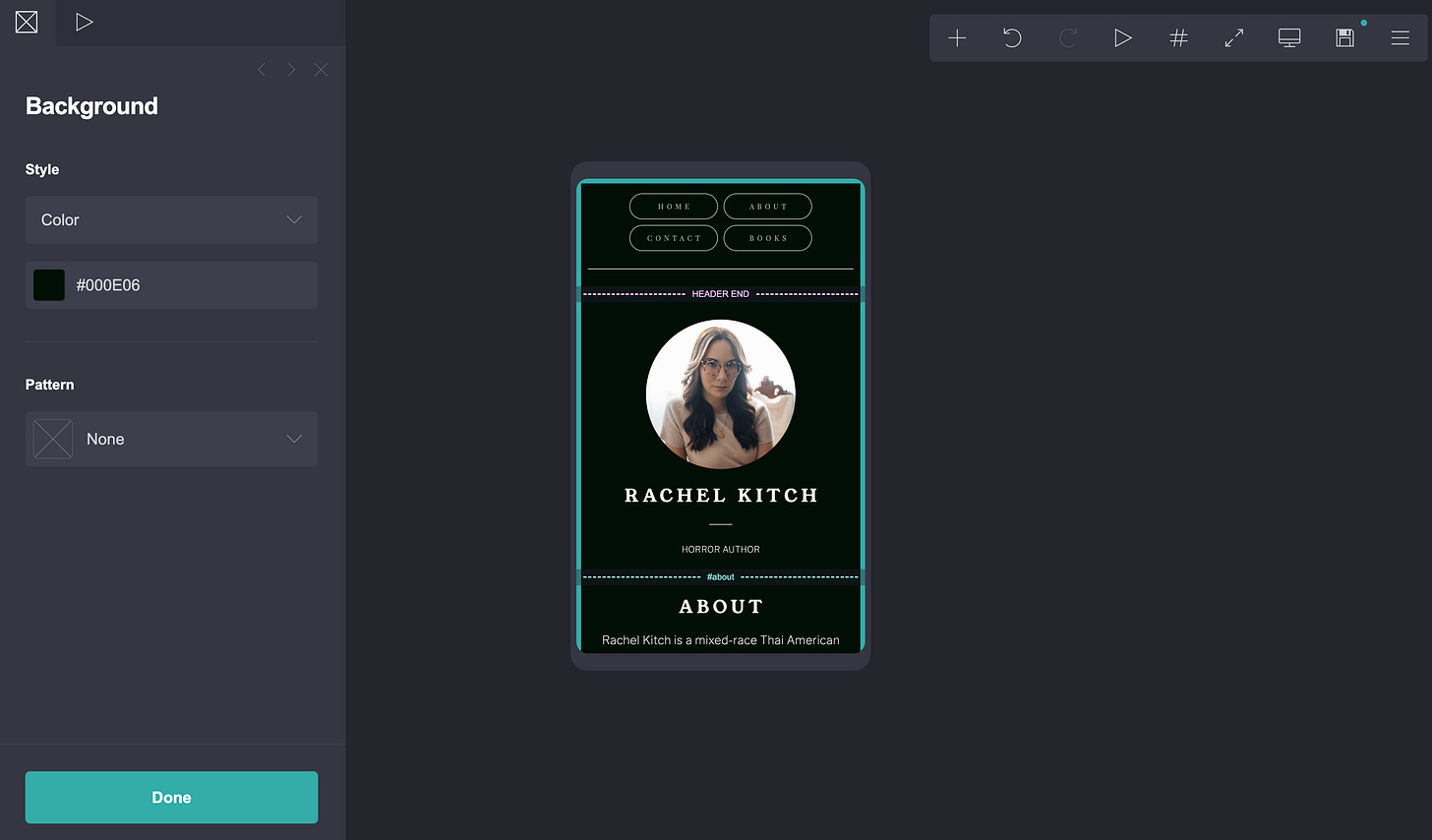This screenshot has width=1432, height=840.
Task: Select the circular author photo
Action: [x=721, y=394]
